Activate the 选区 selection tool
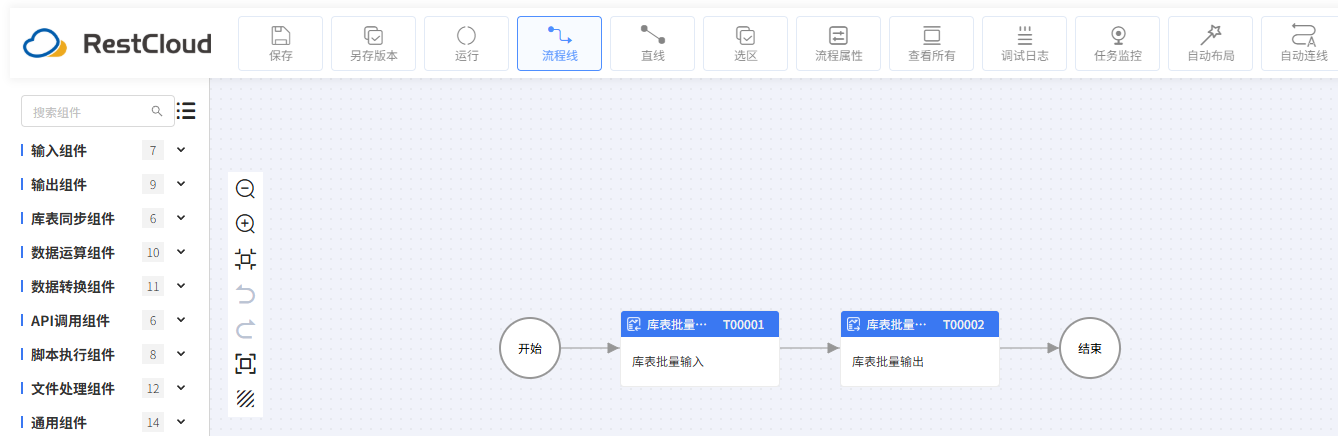 746,44
